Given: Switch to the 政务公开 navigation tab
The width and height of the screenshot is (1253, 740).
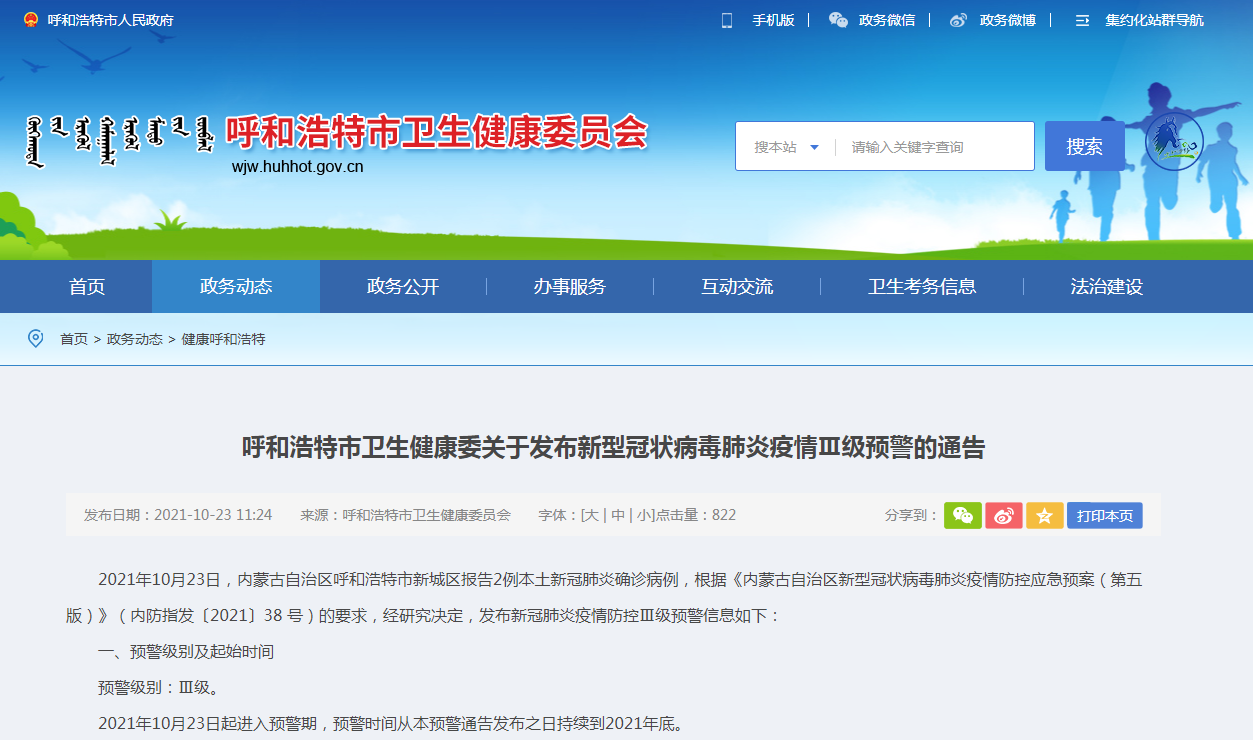Looking at the screenshot, I should (x=403, y=286).
